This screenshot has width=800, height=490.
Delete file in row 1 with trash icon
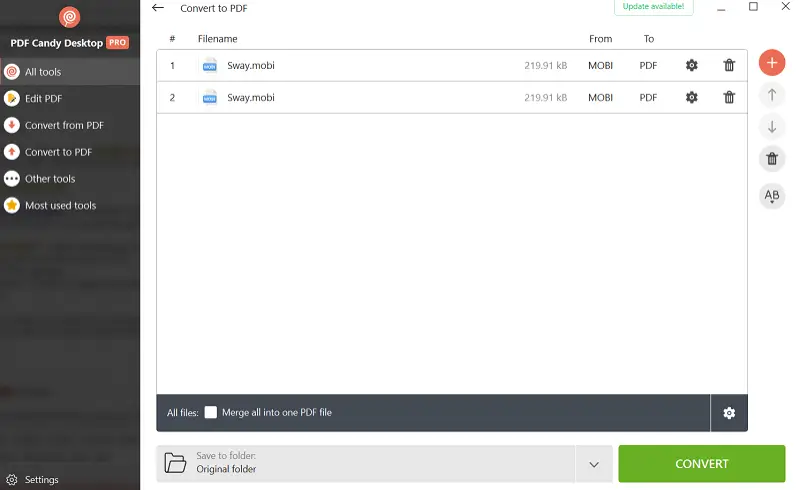click(729, 65)
